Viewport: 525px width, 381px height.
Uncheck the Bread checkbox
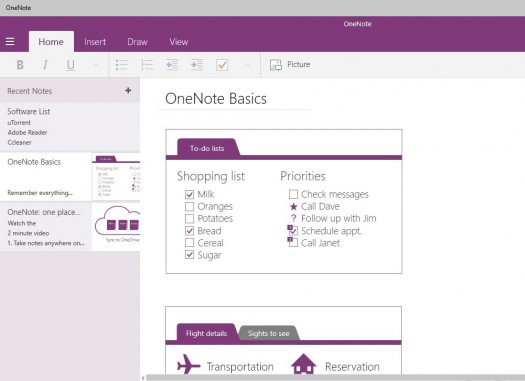click(x=189, y=231)
